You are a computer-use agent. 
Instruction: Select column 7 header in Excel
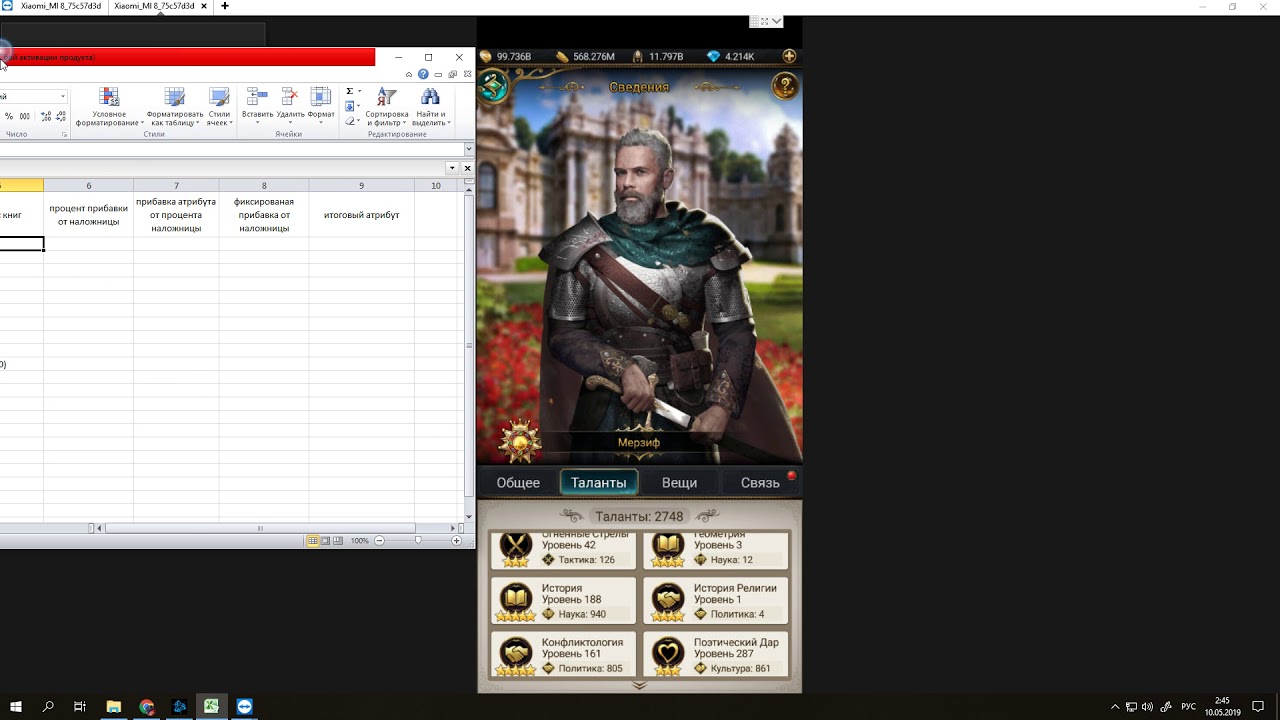click(x=176, y=186)
